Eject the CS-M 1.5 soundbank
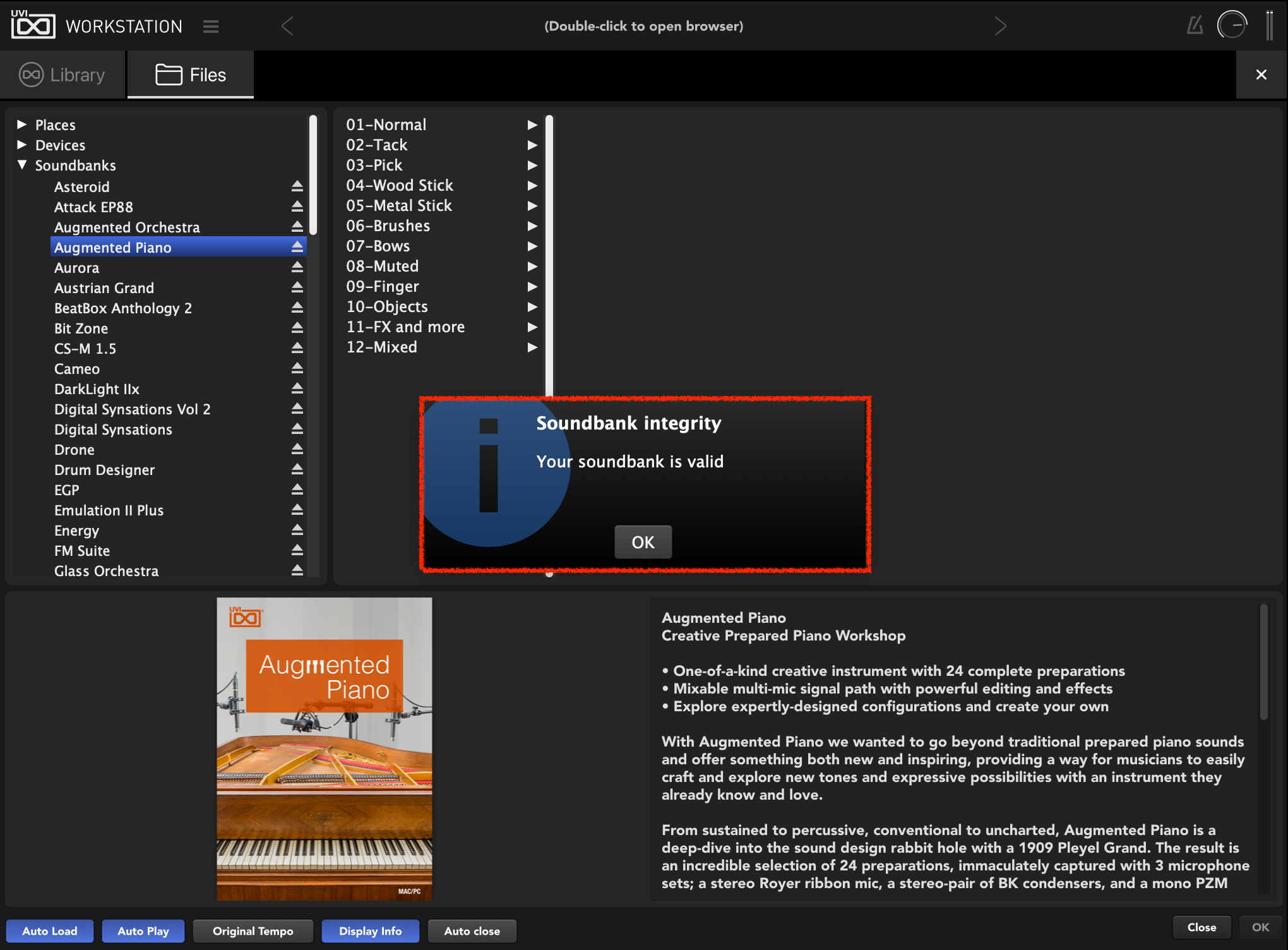Viewport: 1288px width, 950px height. click(297, 348)
